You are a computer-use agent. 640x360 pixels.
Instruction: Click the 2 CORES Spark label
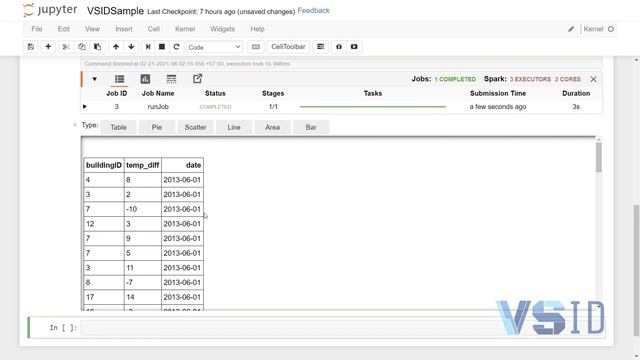tap(567, 79)
